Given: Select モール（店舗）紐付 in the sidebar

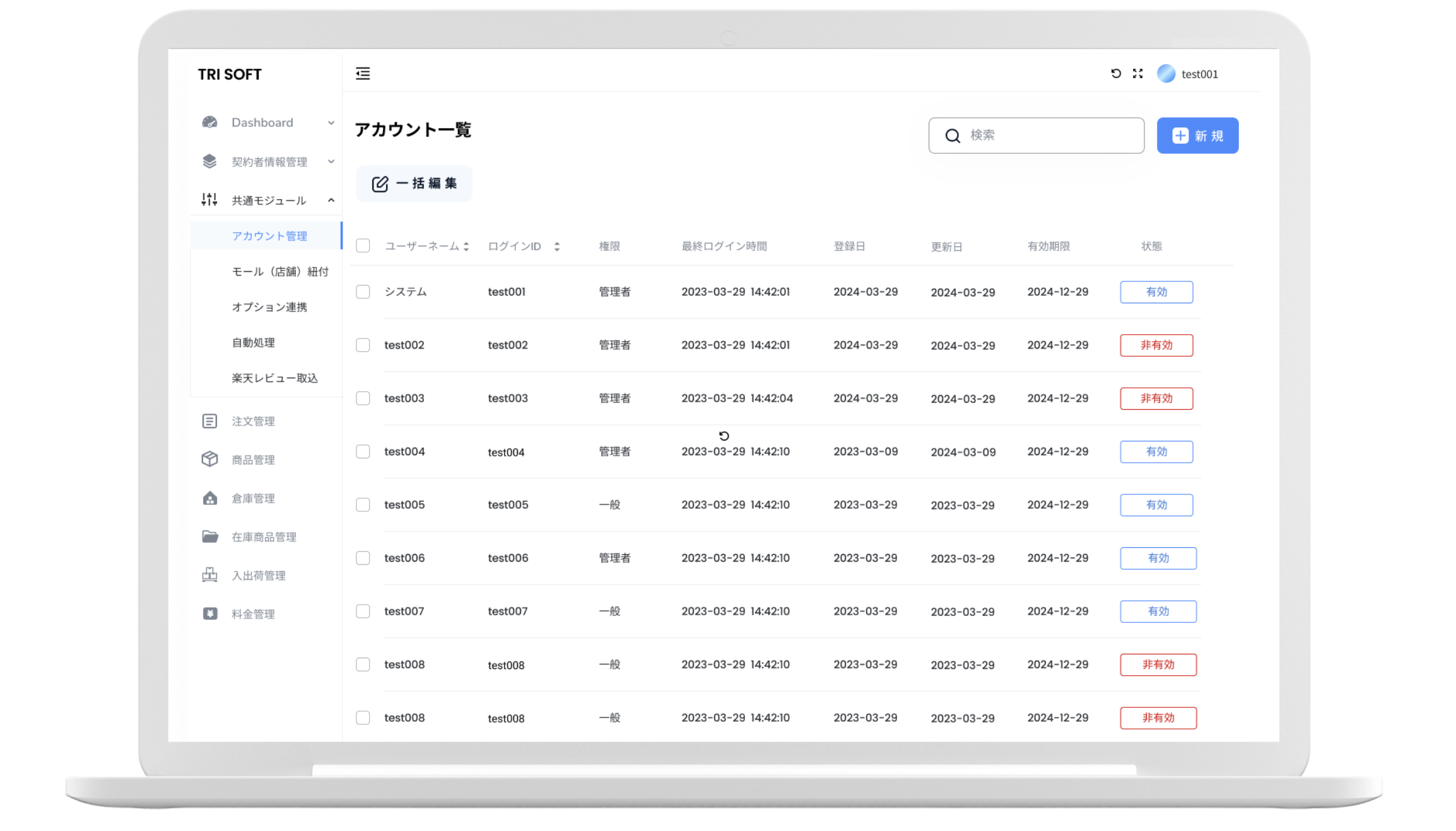Looking at the screenshot, I should click(279, 271).
